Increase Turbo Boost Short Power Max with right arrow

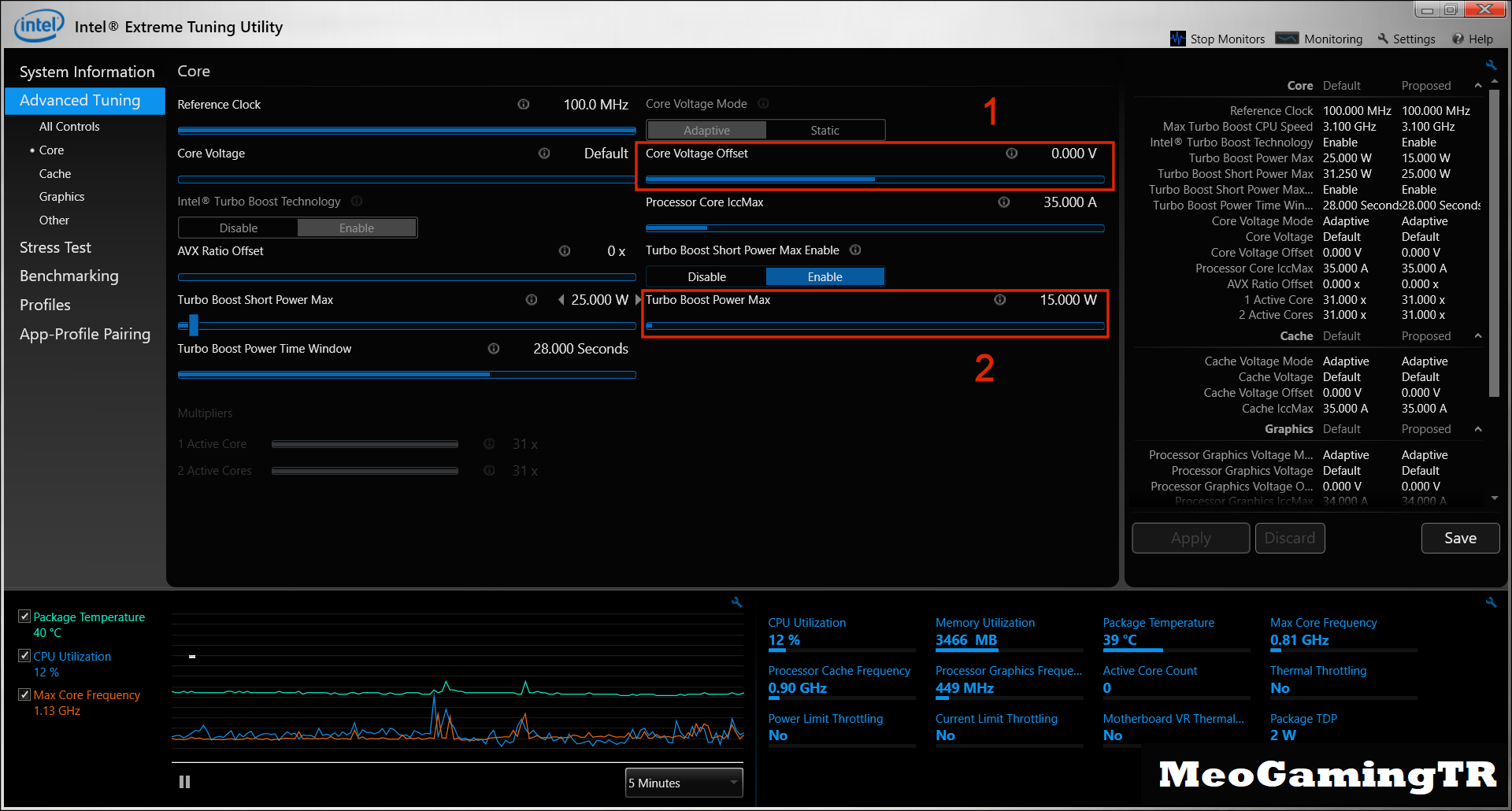pyautogui.click(x=638, y=299)
